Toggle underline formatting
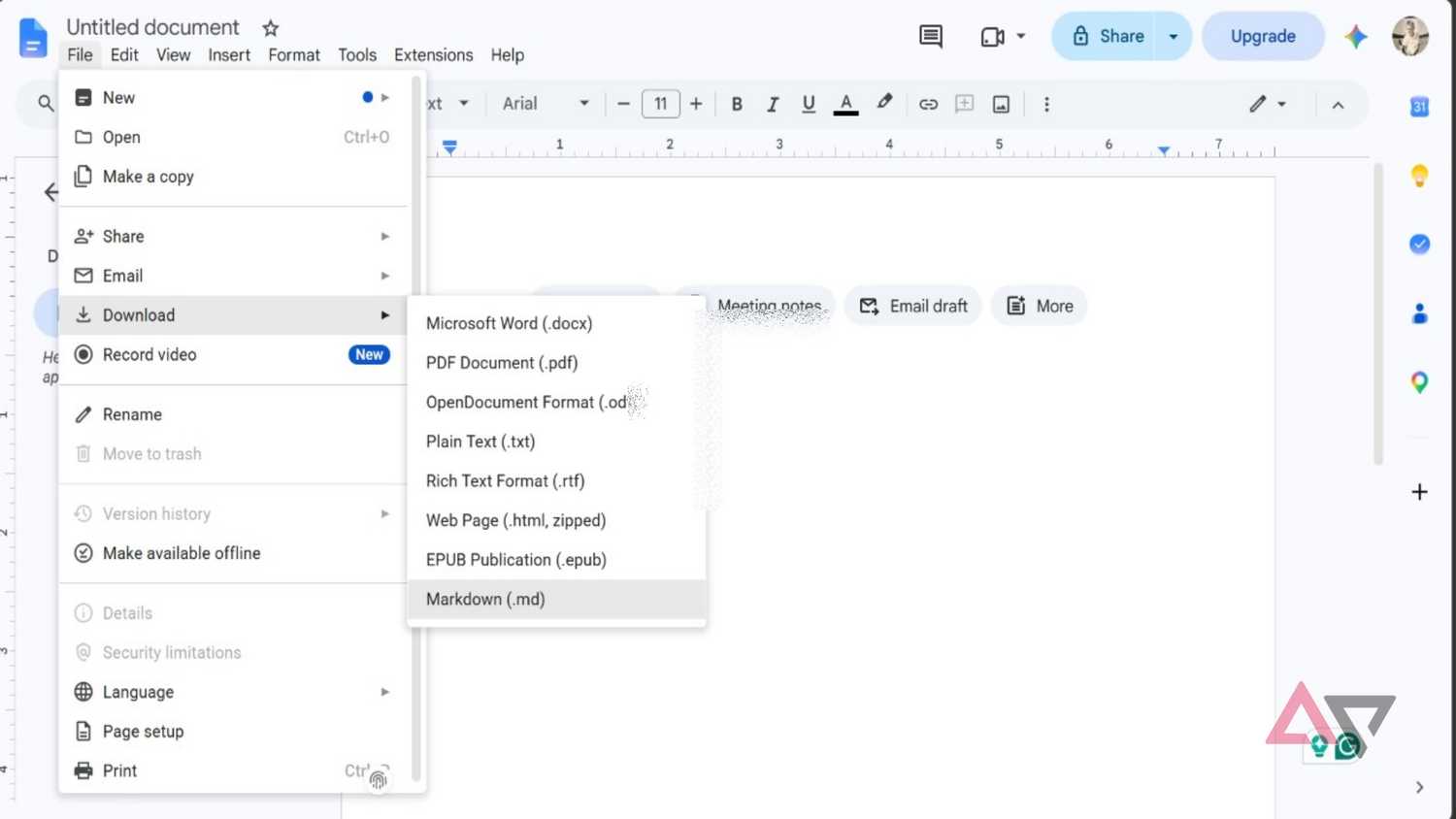 click(x=809, y=104)
